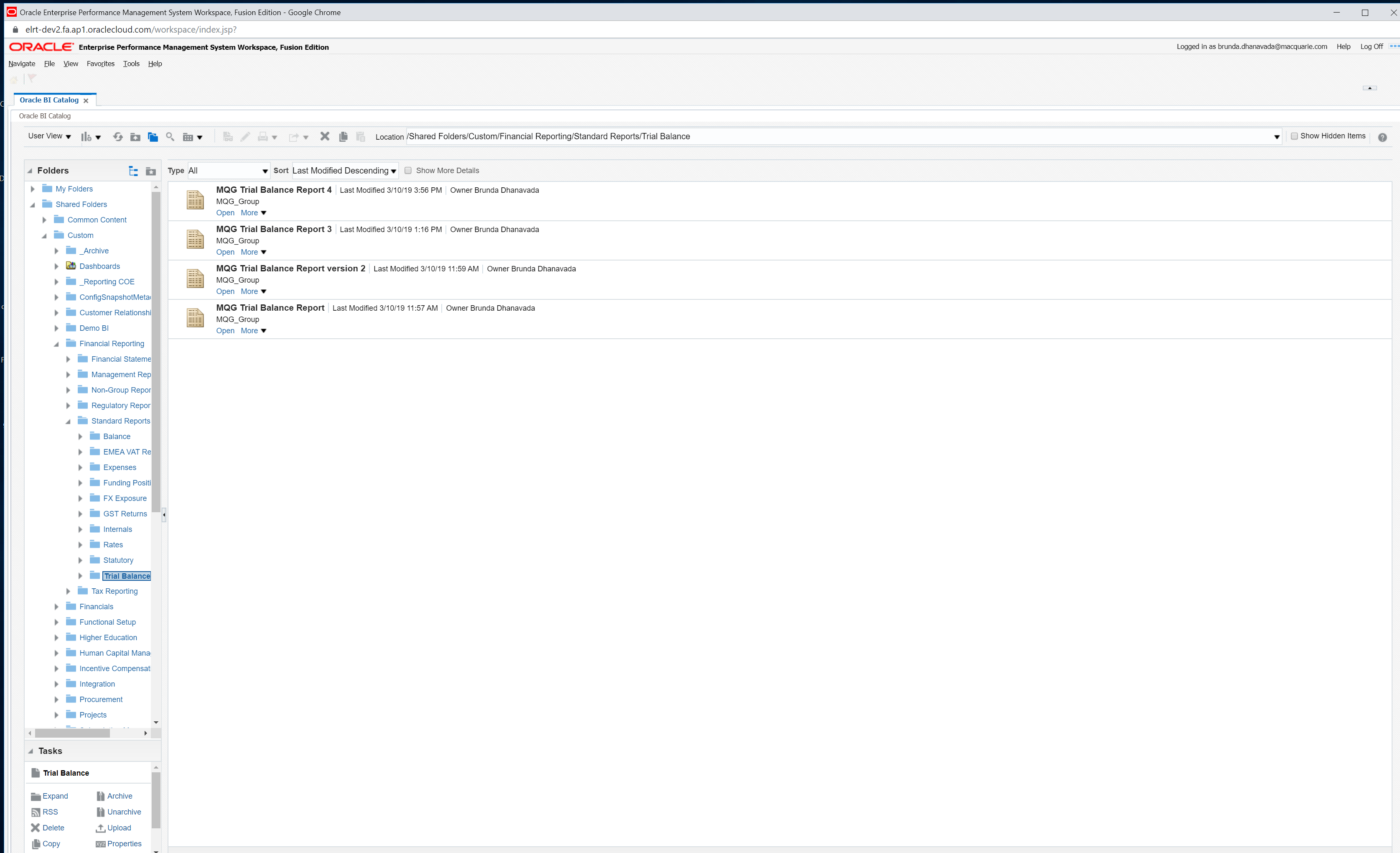This screenshot has width=1400, height=853.
Task: Click the RSS task icon
Action: tap(36, 812)
